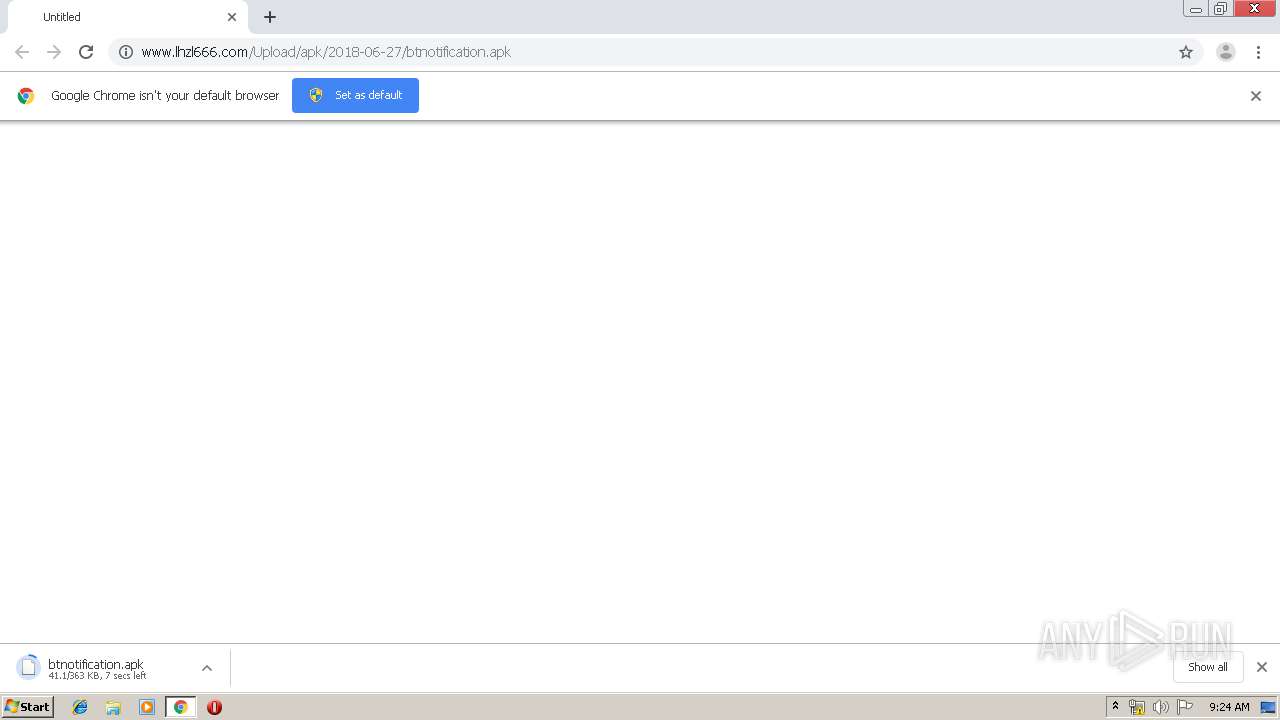
Task: Open the red Opera-style taskbar icon
Action: point(214,707)
